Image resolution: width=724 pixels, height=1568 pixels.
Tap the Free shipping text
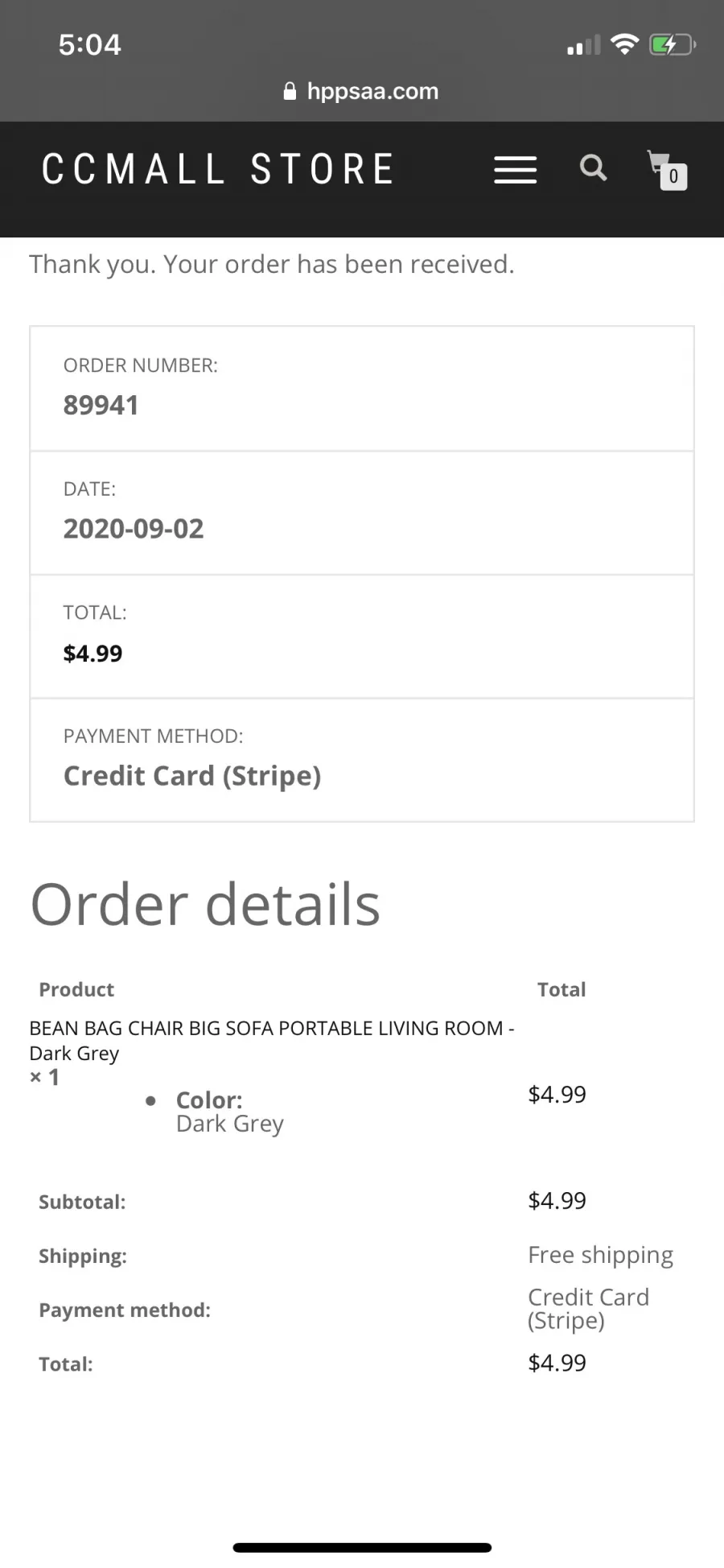coord(601,1255)
